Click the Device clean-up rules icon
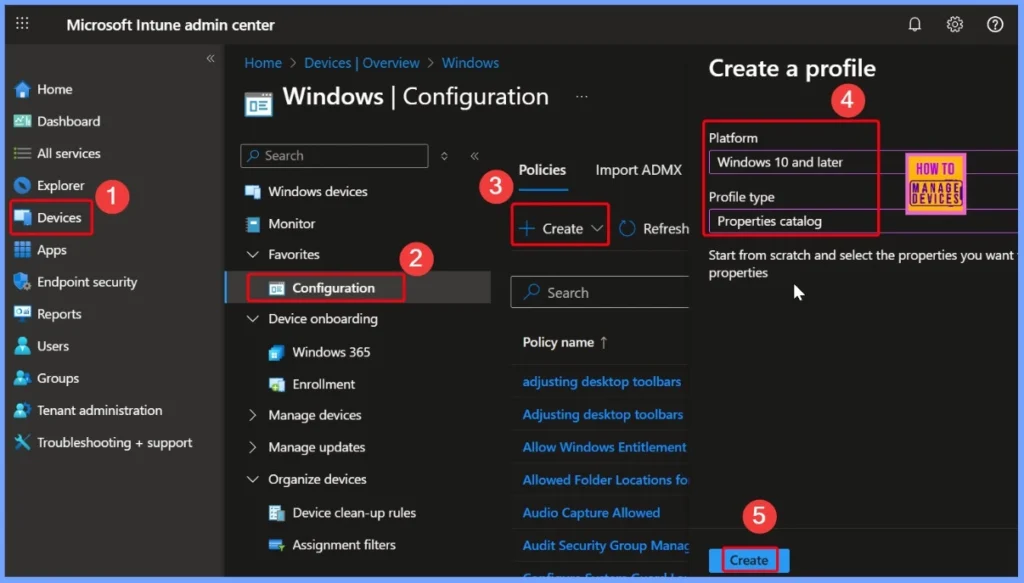This screenshot has height=583, width=1024. pos(276,513)
